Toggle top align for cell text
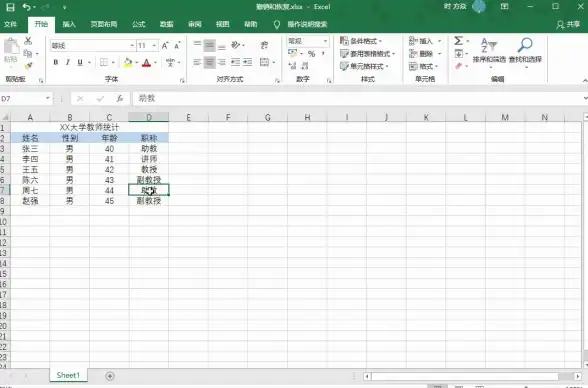Screen dimensions: 588x388 197,46
